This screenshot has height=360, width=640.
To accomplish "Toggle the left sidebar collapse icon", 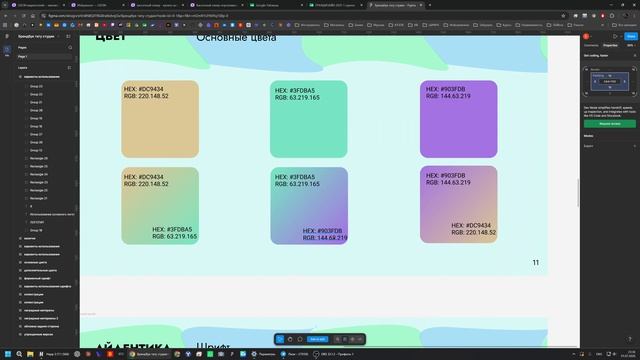I will [68, 36].
